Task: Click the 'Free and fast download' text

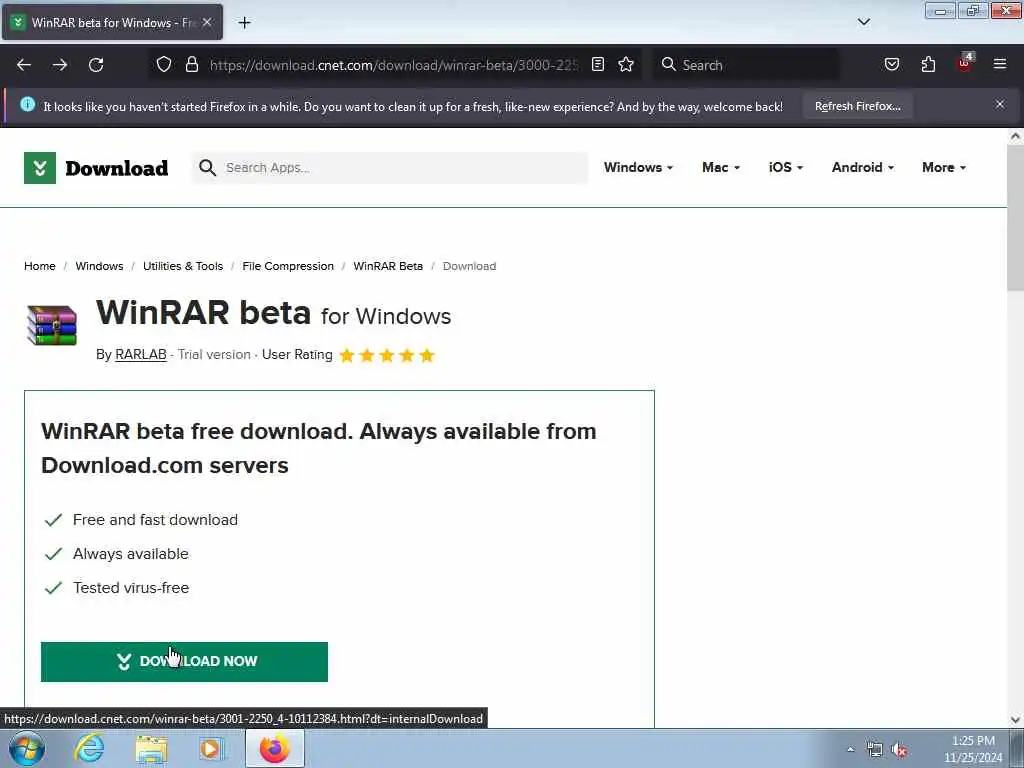Action: click(x=155, y=520)
